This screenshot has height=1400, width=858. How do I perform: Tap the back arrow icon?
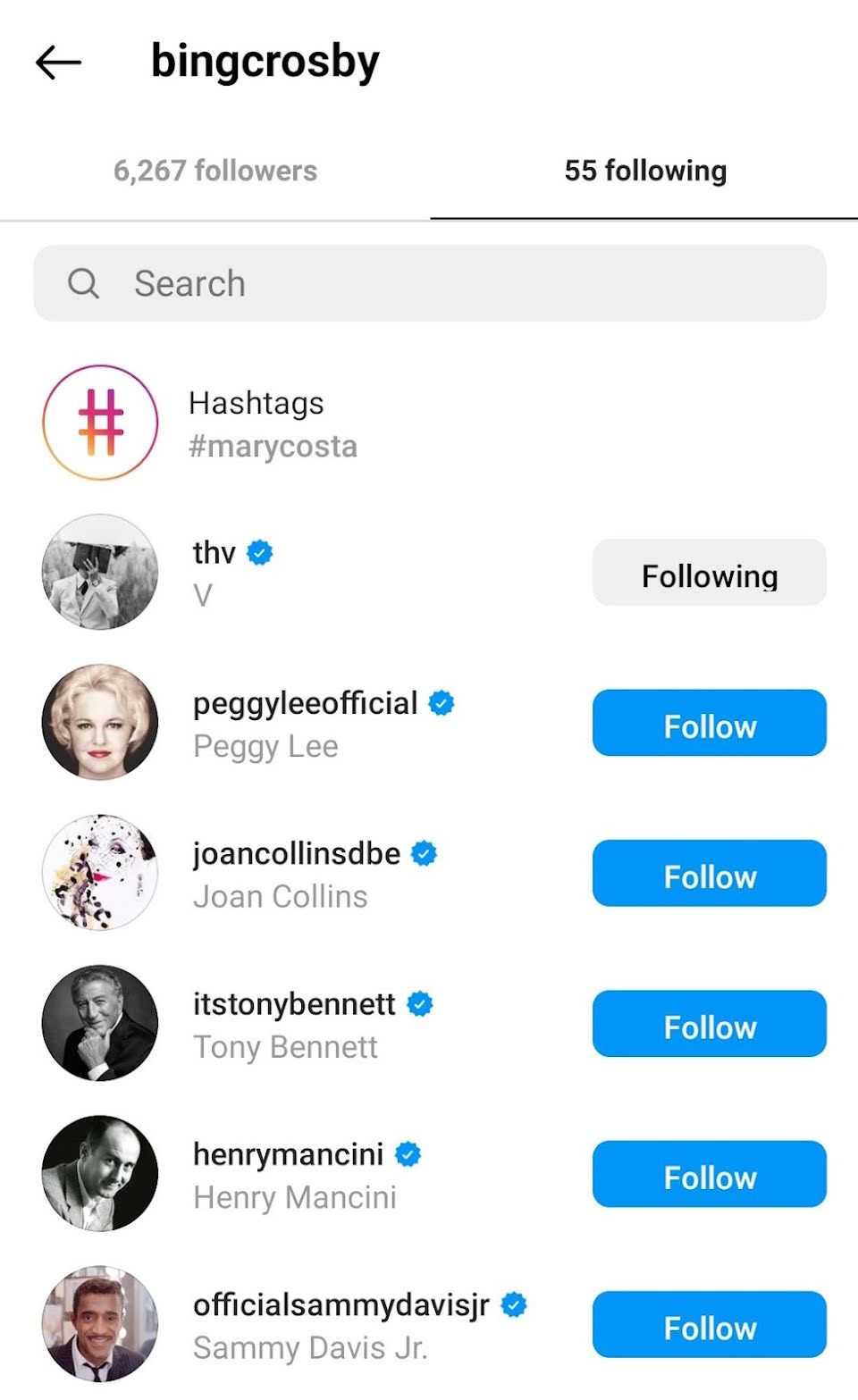point(59,63)
